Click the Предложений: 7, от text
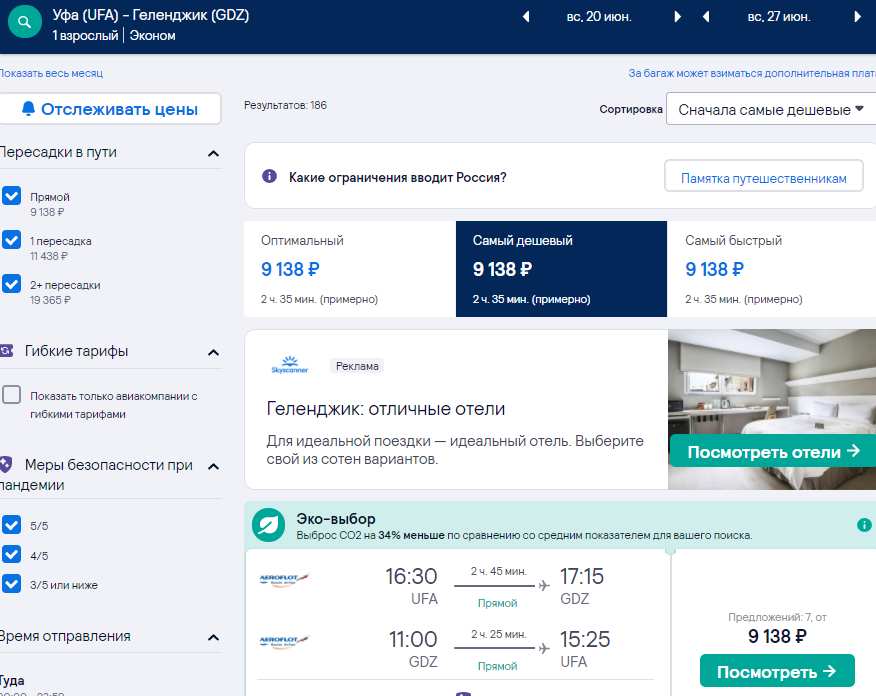This screenshot has width=876, height=696. [x=777, y=617]
